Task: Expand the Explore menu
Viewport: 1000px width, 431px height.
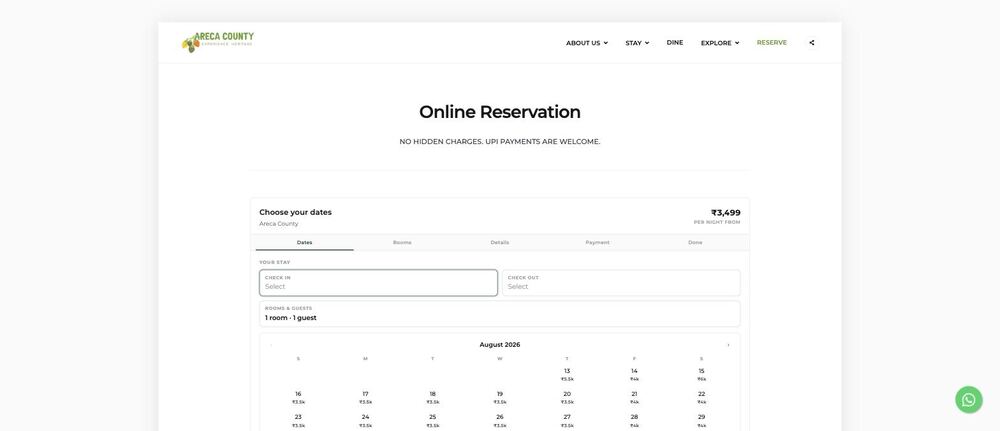Action: [720, 43]
